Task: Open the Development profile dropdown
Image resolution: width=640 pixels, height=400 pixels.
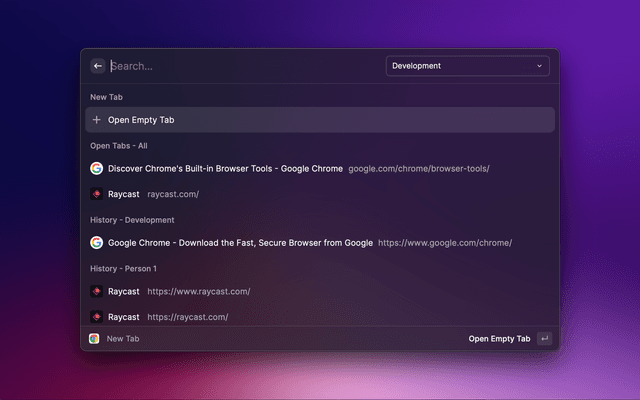Action: [466, 66]
